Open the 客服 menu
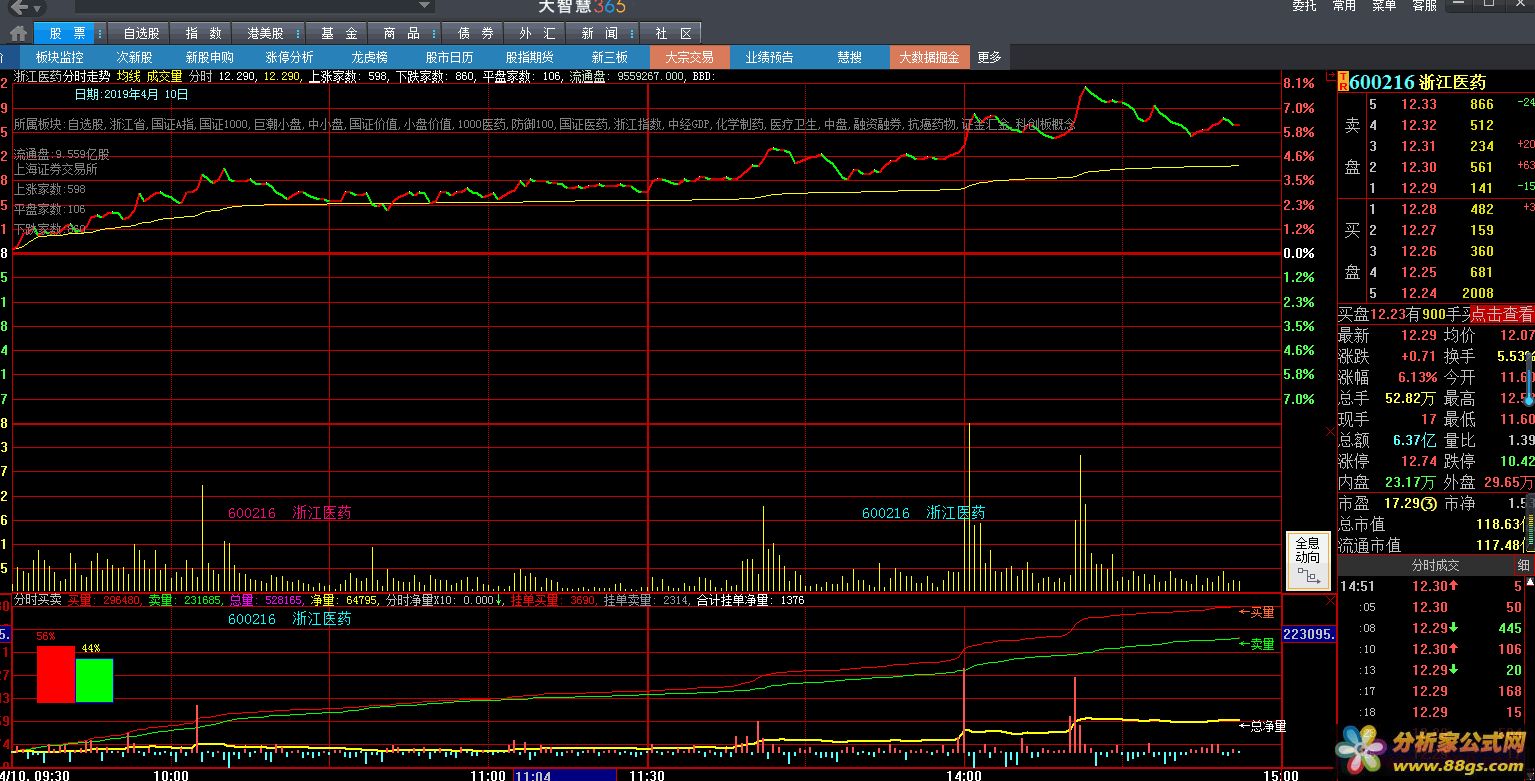Screen dimensions: 1535x781 pos(1424,6)
